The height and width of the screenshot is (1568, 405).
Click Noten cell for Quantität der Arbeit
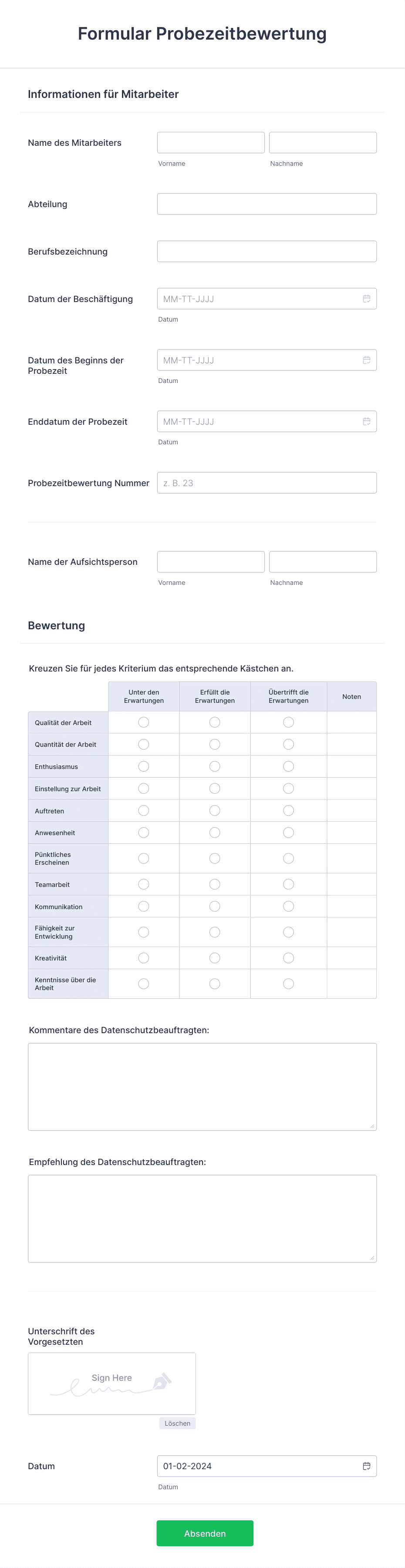(351, 745)
